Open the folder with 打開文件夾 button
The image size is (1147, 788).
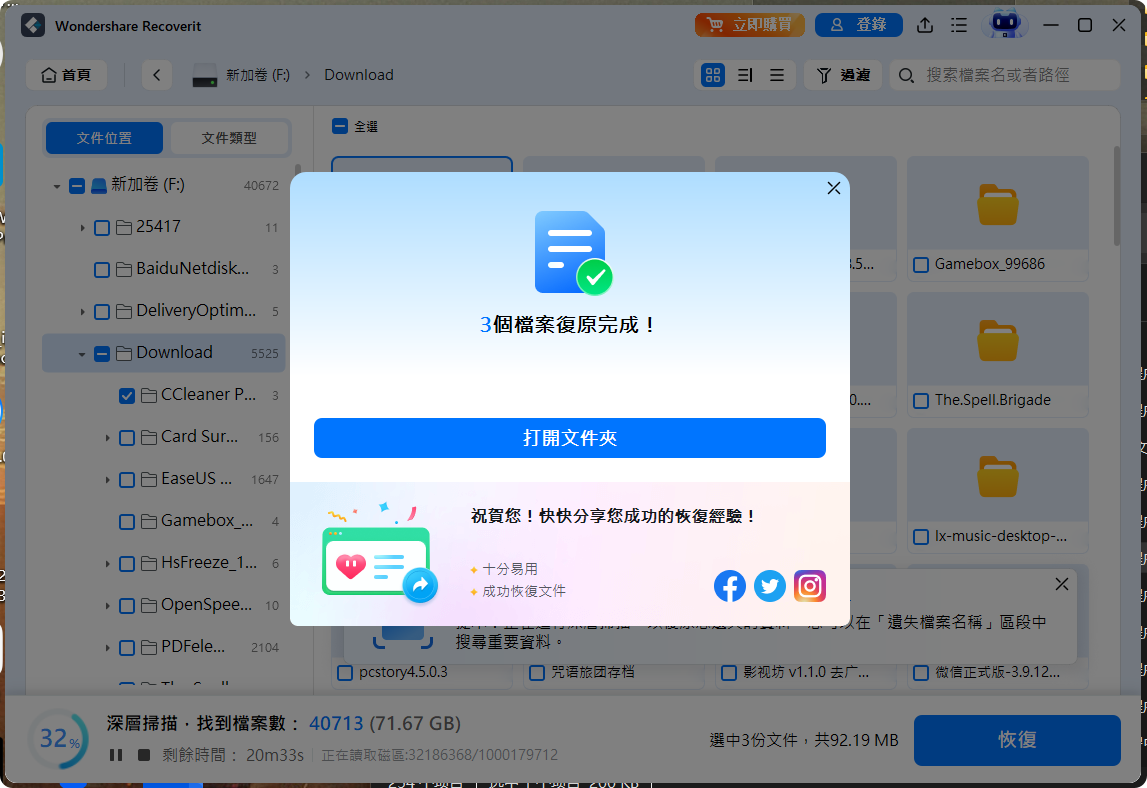[x=569, y=438]
